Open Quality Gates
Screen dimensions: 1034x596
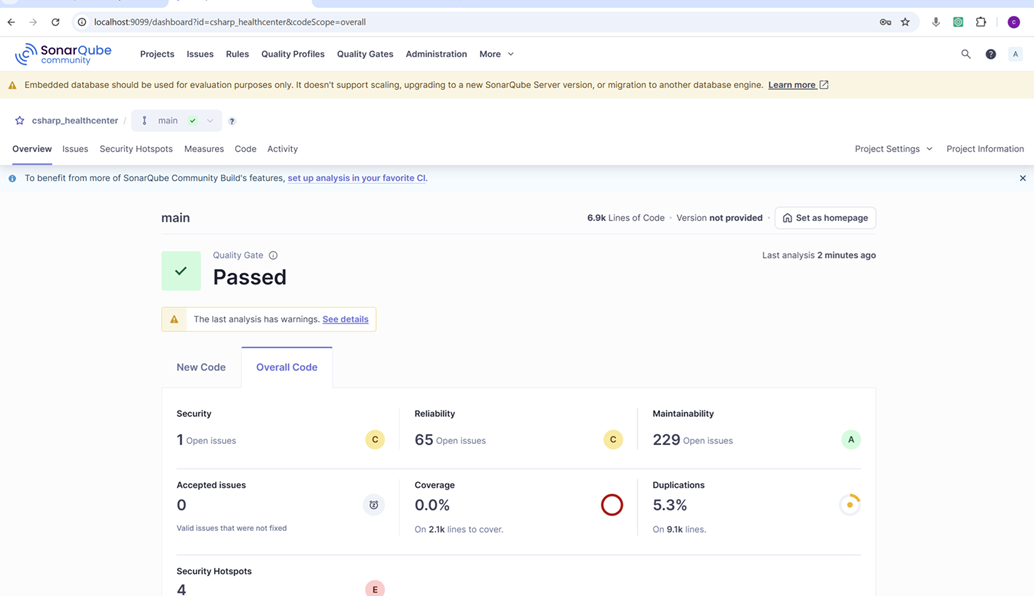click(365, 54)
